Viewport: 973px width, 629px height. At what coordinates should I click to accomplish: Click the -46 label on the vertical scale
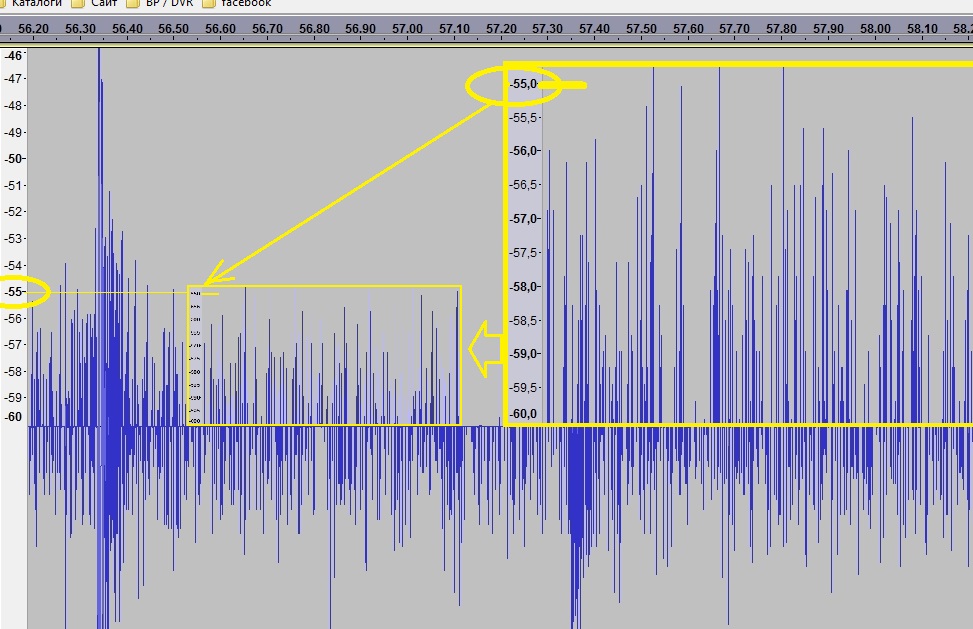14,55
